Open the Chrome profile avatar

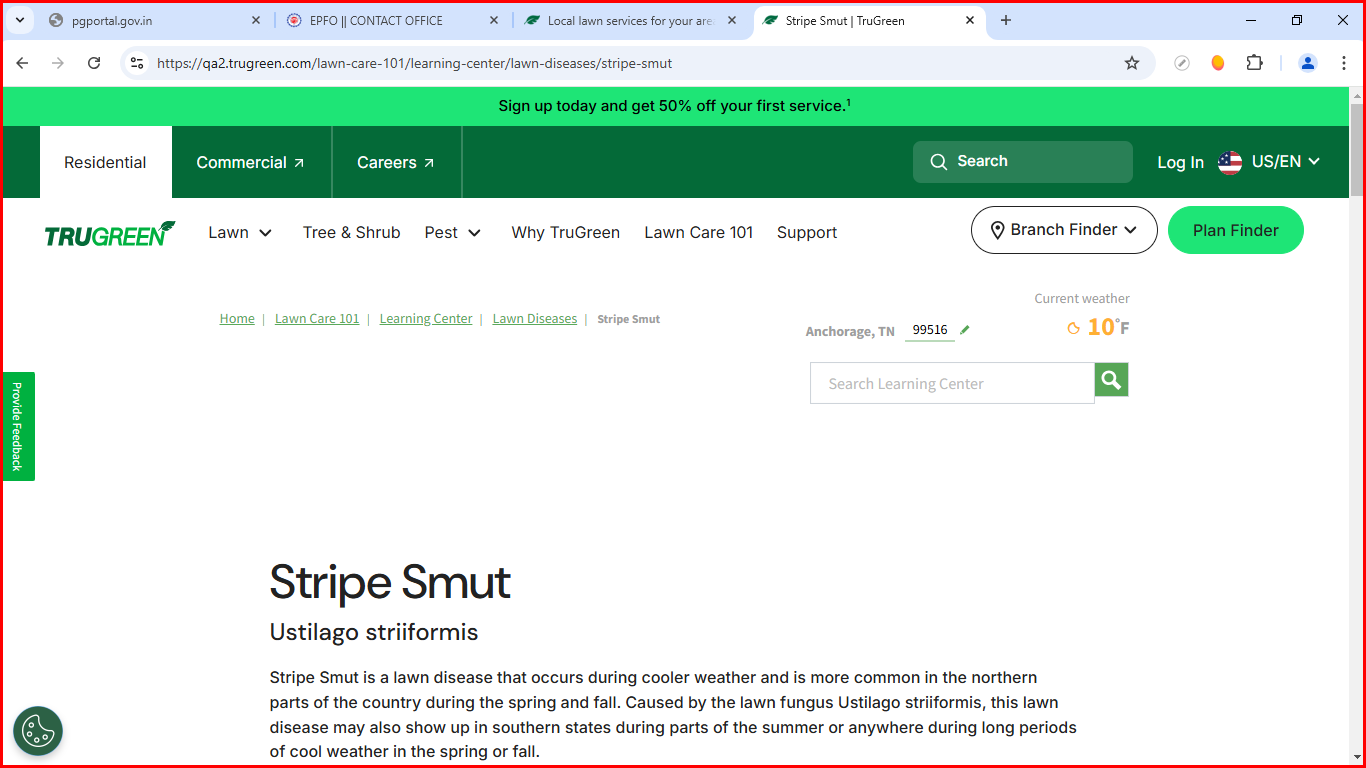coord(1308,63)
